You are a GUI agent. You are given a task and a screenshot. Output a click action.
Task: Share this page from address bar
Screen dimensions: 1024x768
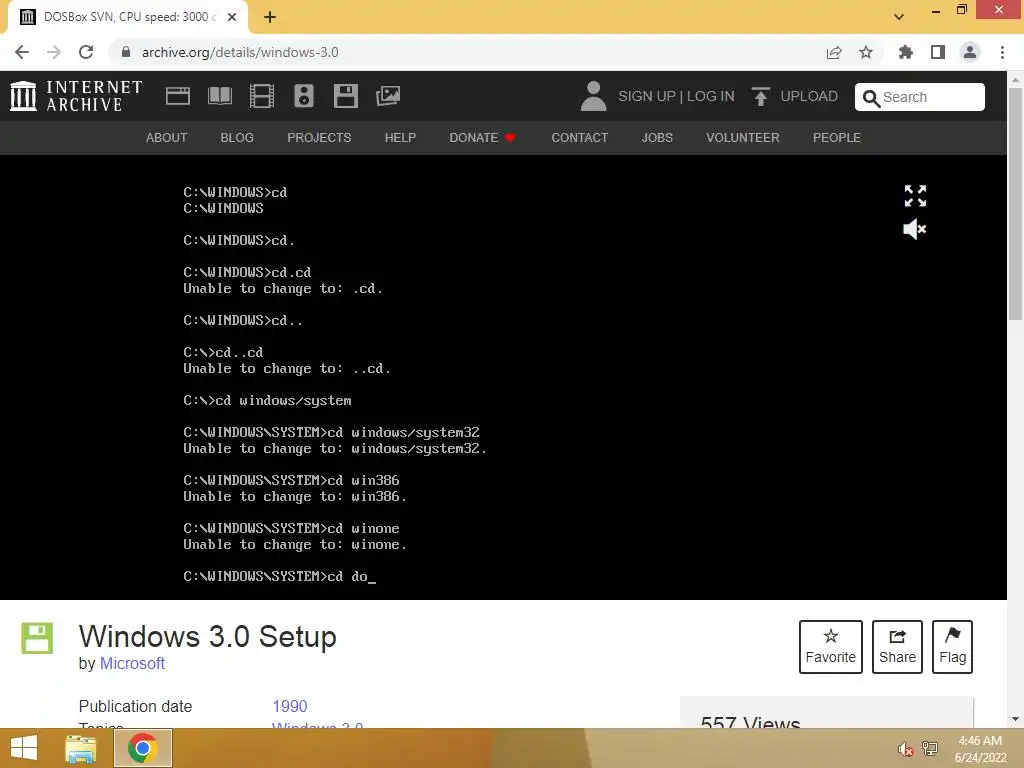[x=834, y=52]
